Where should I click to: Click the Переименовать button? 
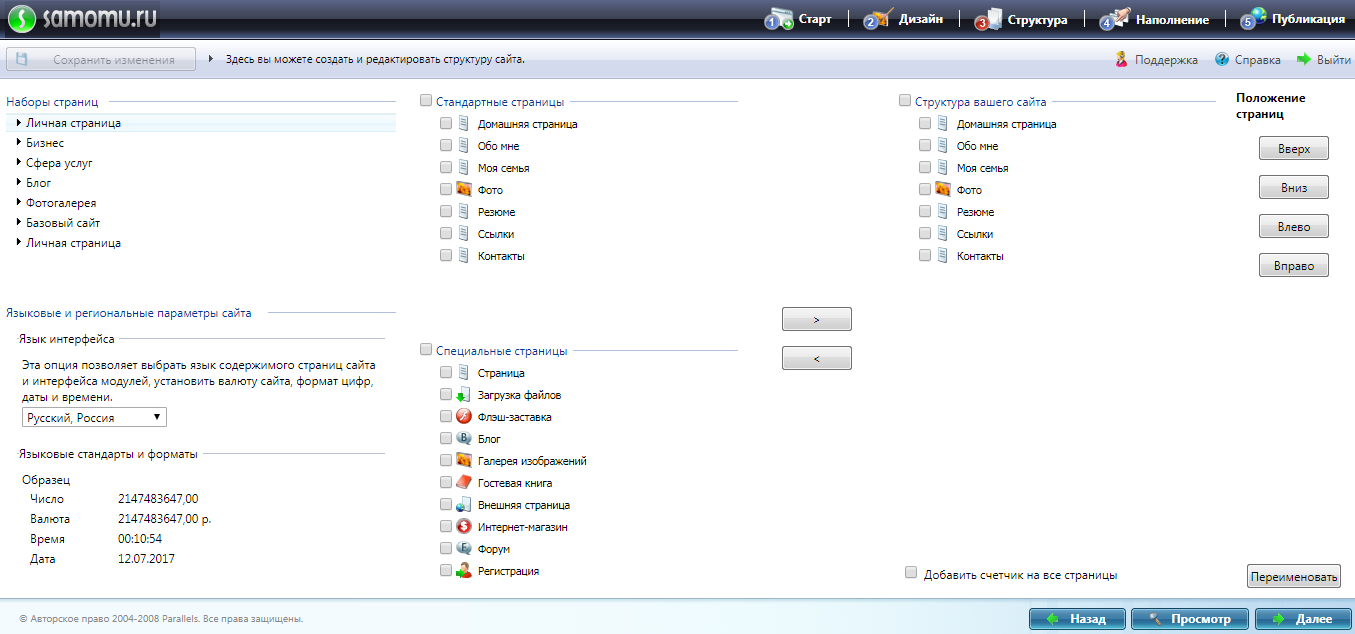click(1293, 576)
